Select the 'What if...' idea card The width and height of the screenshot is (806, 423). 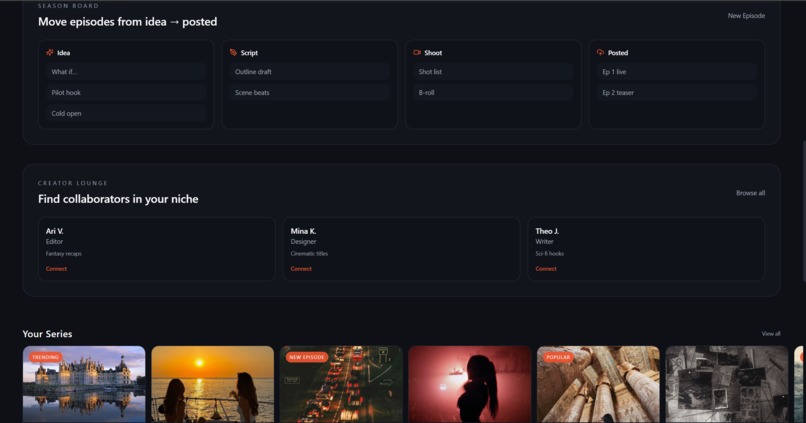pyautogui.click(x=126, y=72)
